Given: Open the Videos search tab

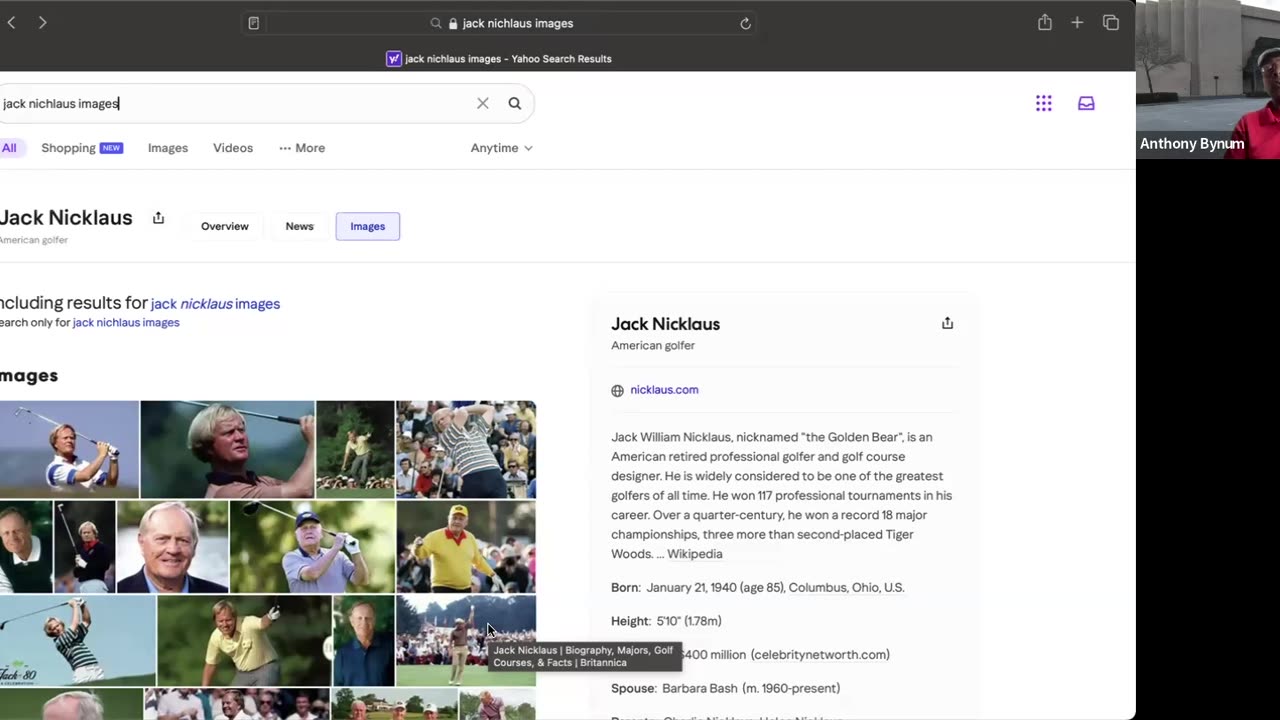Looking at the screenshot, I should [233, 148].
